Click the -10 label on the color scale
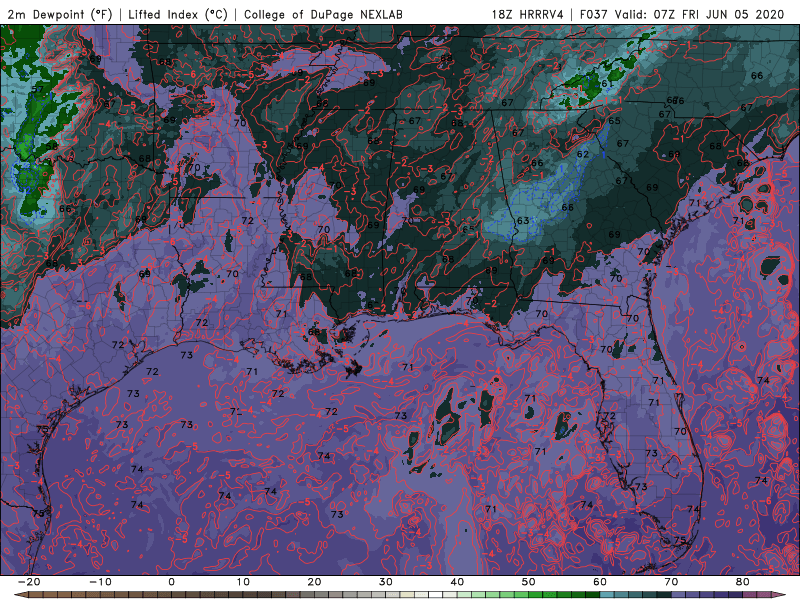The height and width of the screenshot is (600, 800). click(x=100, y=582)
